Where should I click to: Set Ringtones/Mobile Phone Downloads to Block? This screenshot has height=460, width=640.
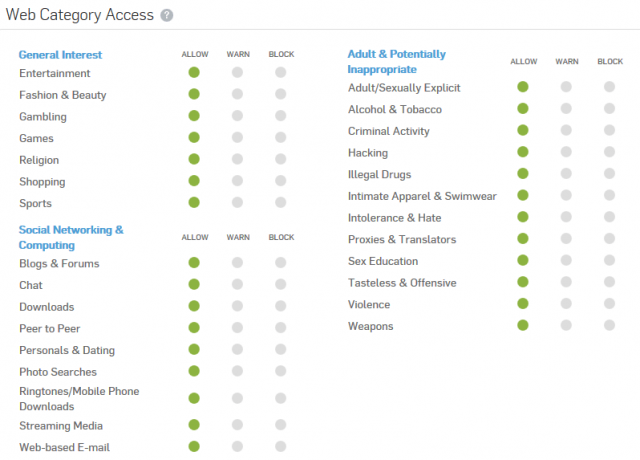pyautogui.click(x=280, y=398)
